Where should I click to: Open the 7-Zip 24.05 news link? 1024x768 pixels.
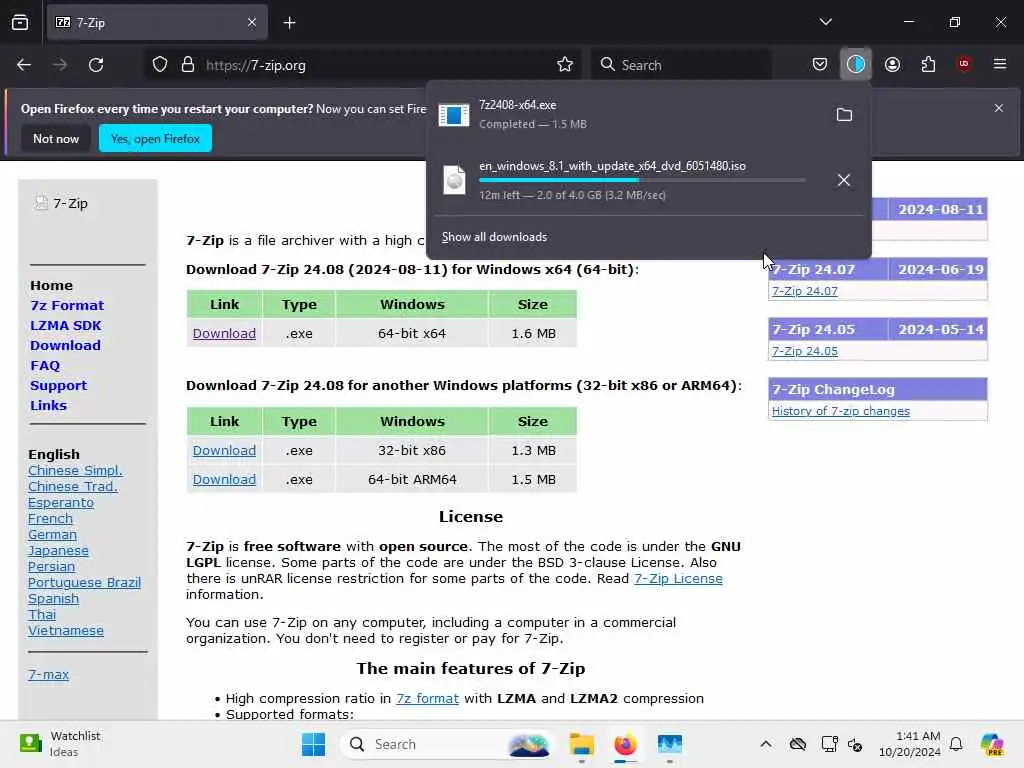pos(805,351)
